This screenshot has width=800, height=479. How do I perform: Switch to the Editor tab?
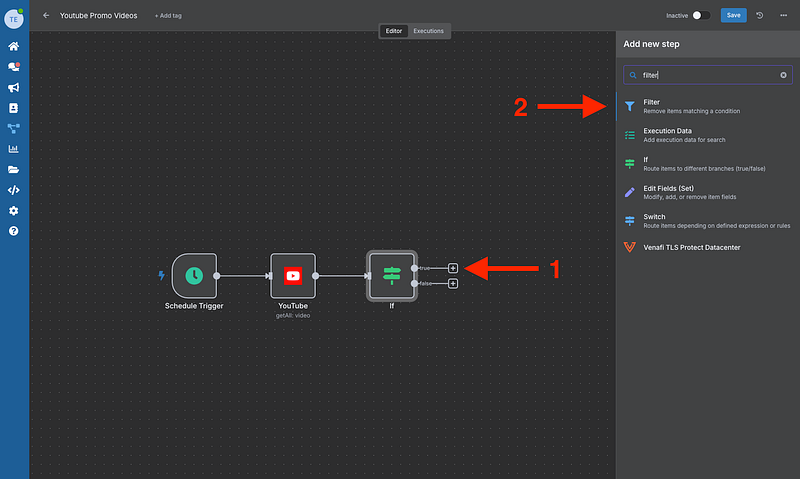pos(393,31)
